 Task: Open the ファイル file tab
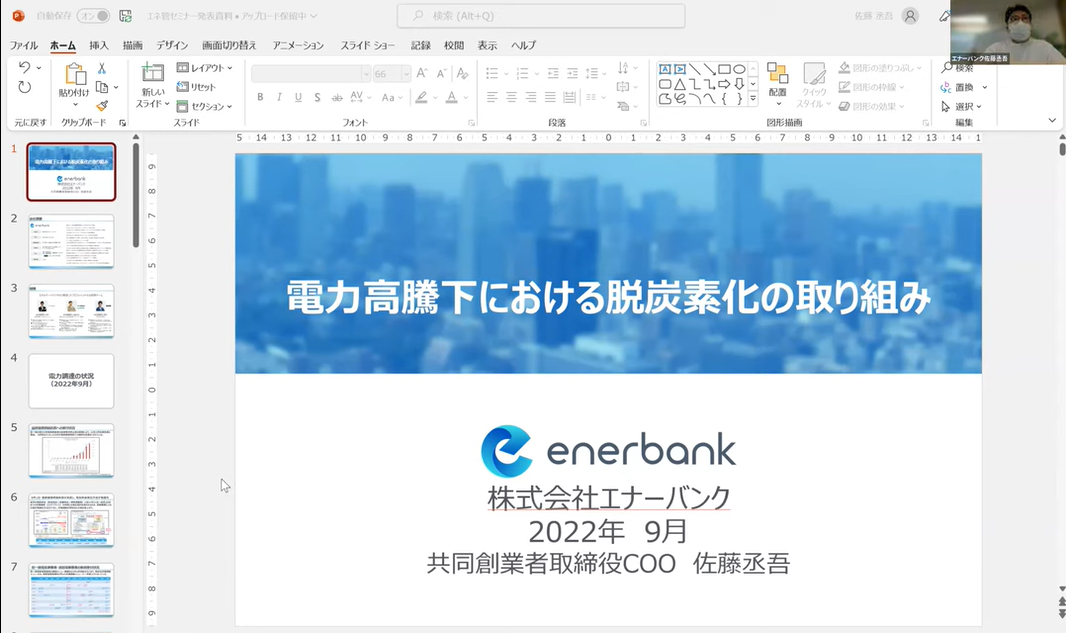[24, 46]
